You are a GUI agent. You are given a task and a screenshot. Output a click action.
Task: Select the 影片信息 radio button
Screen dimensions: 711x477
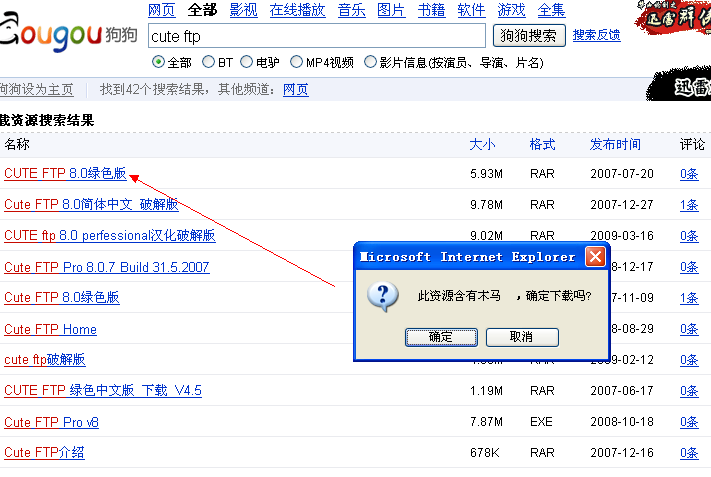370,62
